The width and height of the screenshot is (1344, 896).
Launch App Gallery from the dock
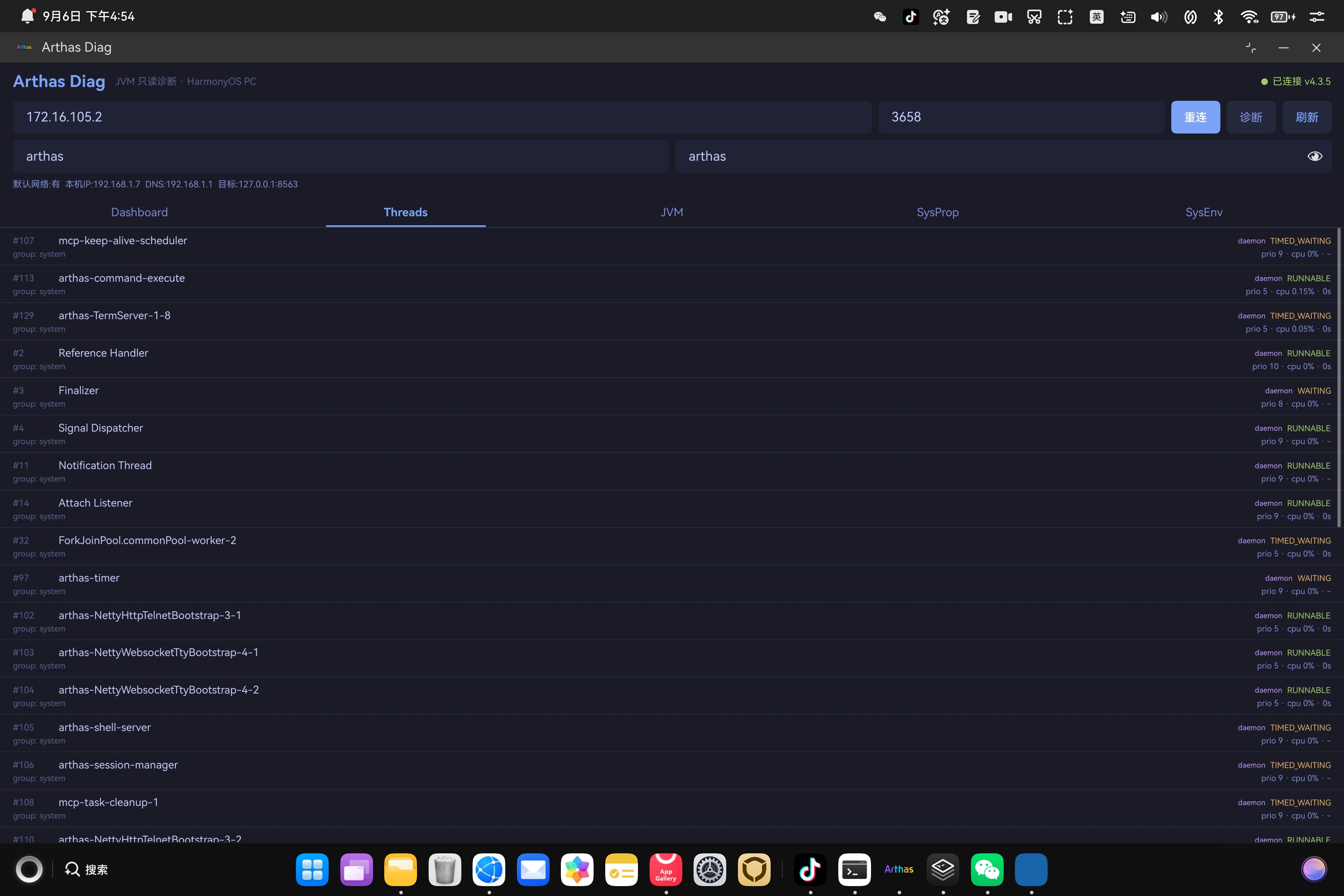666,870
